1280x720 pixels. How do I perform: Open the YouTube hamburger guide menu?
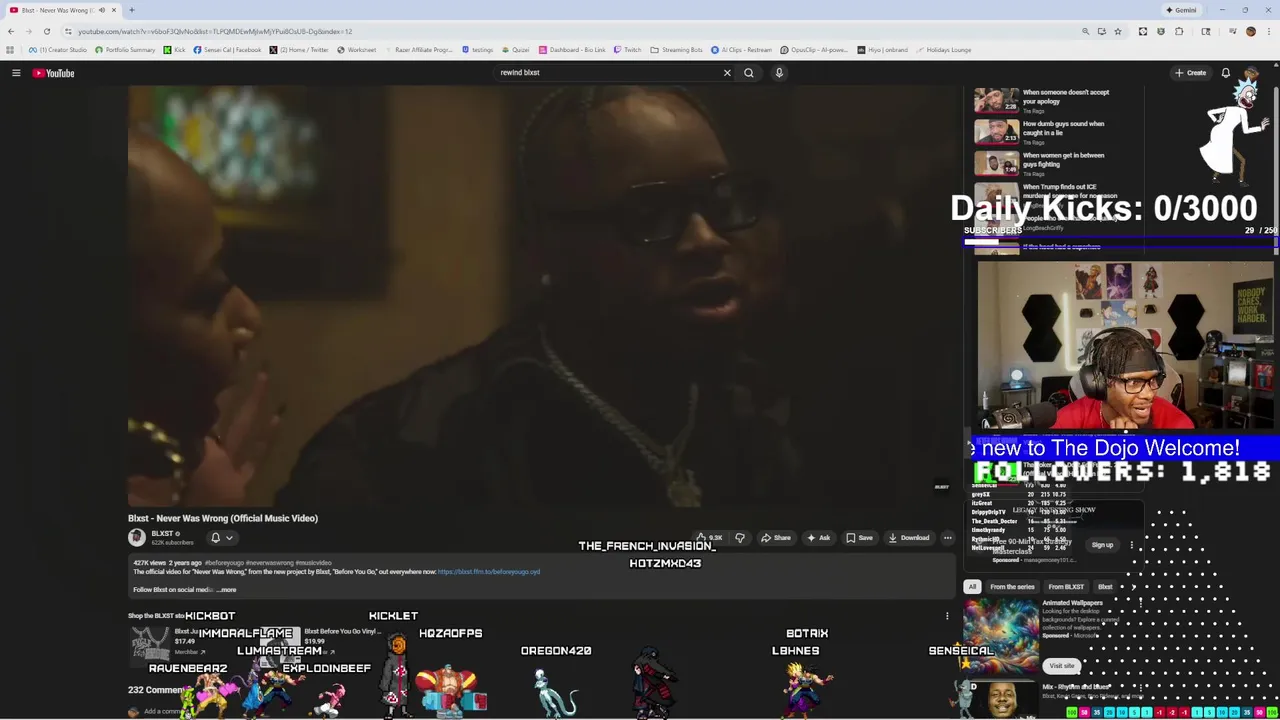[x=16, y=73]
